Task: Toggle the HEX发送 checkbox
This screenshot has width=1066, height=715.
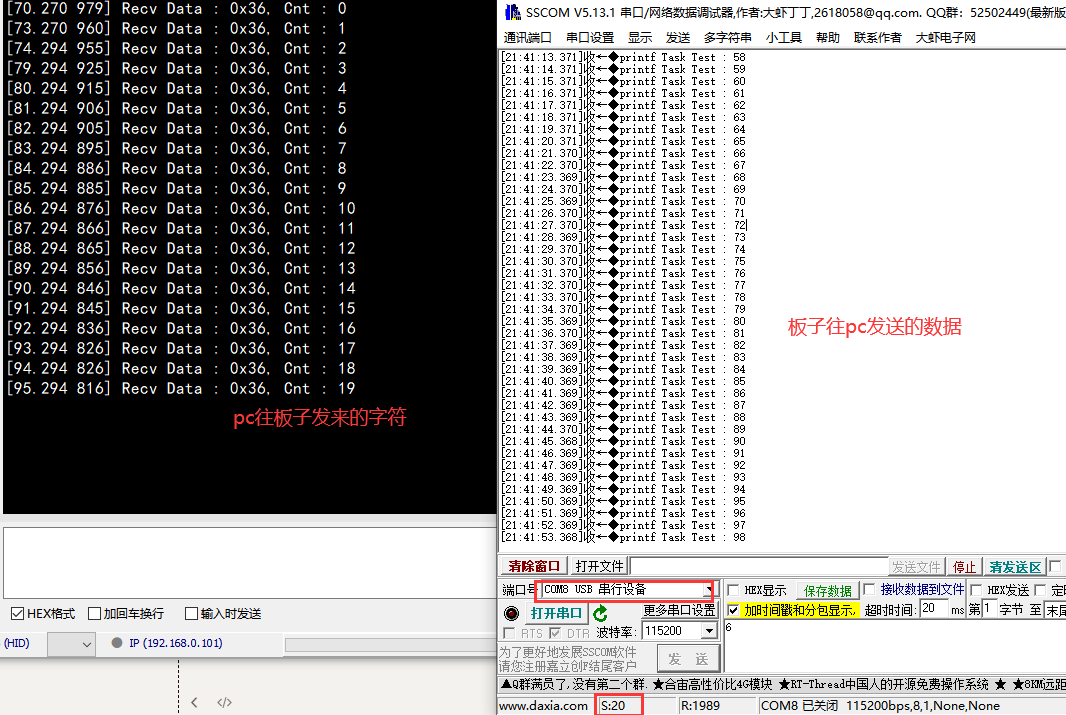Action: (x=976, y=590)
